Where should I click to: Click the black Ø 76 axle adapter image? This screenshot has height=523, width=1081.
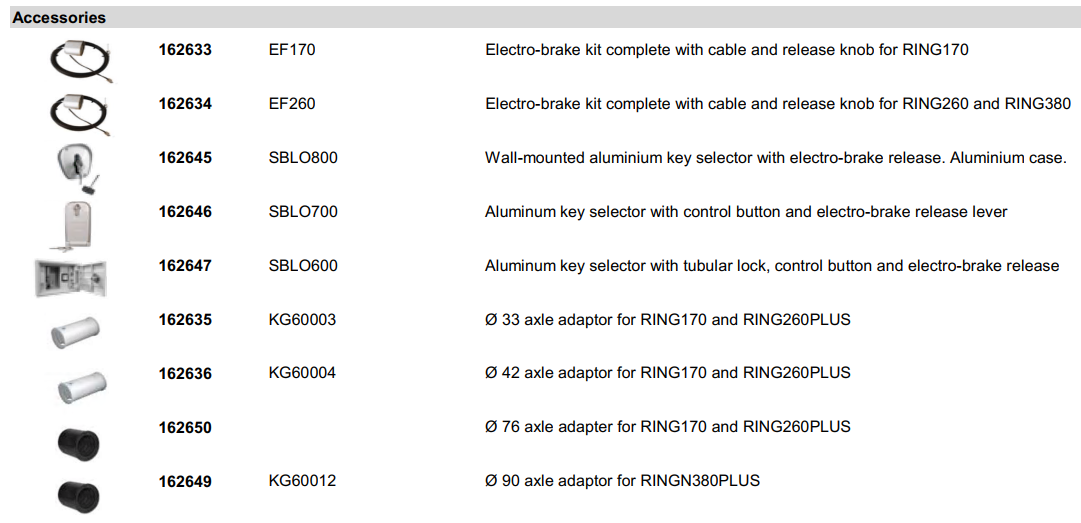coord(78,442)
